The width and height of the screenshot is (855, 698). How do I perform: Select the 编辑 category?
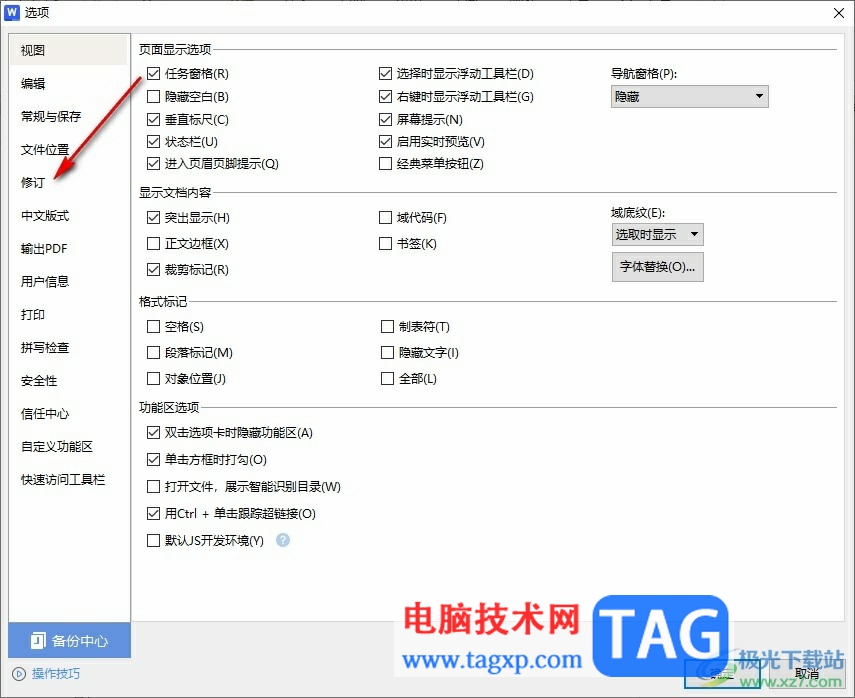pos(69,83)
